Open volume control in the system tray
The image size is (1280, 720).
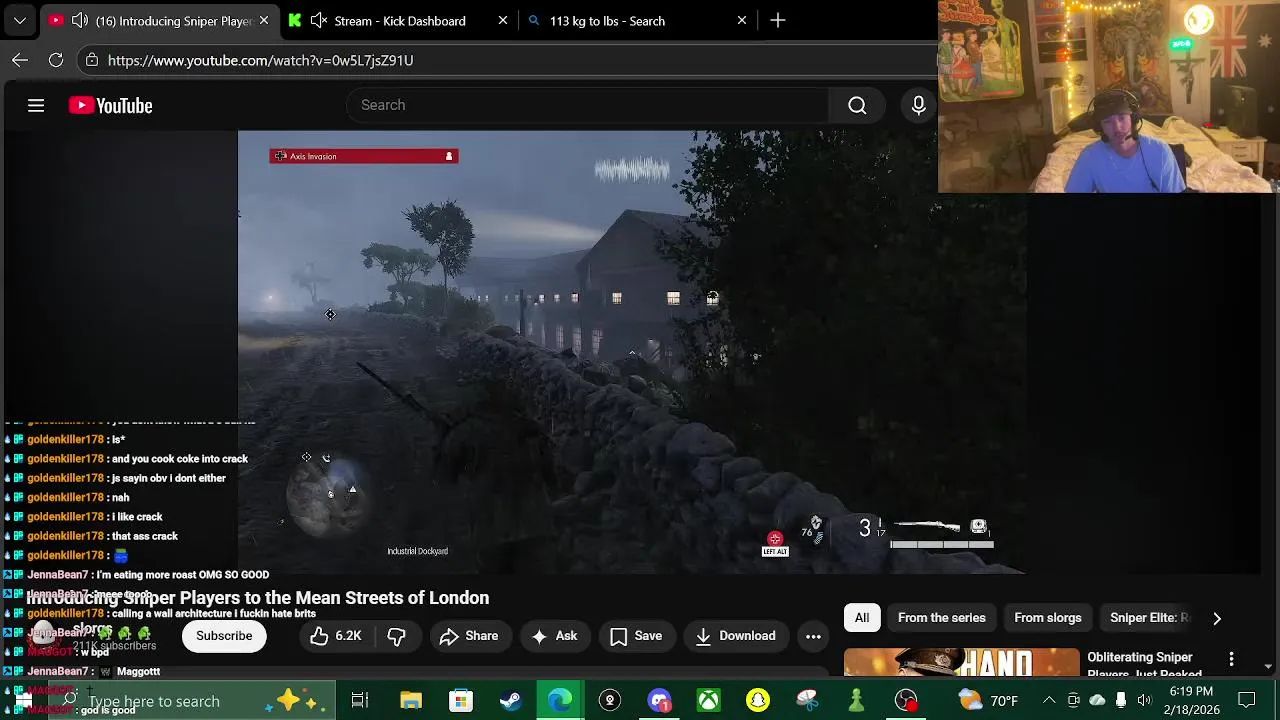[x=1144, y=701]
